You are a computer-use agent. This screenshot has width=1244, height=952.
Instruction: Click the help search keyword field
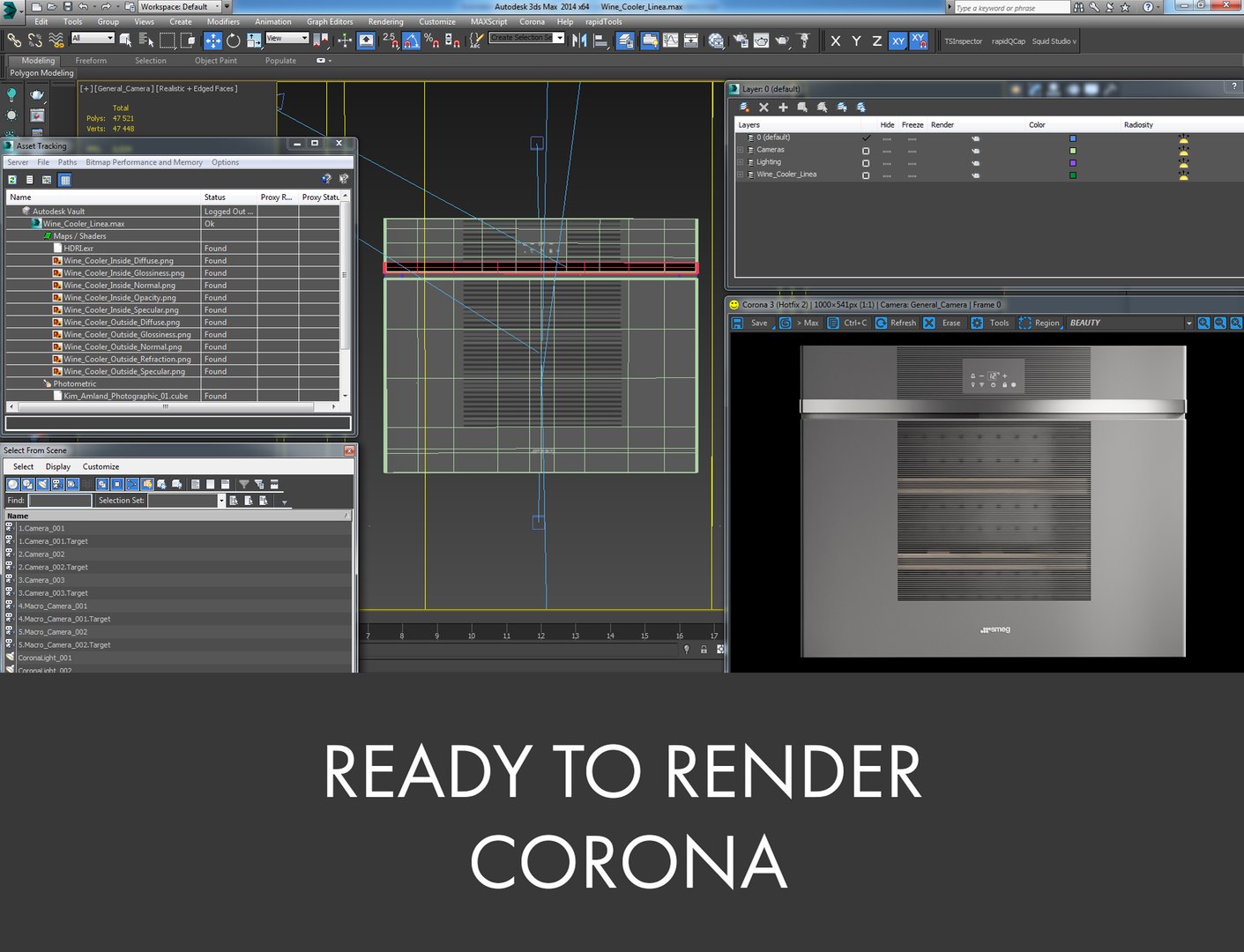click(x=1011, y=7)
